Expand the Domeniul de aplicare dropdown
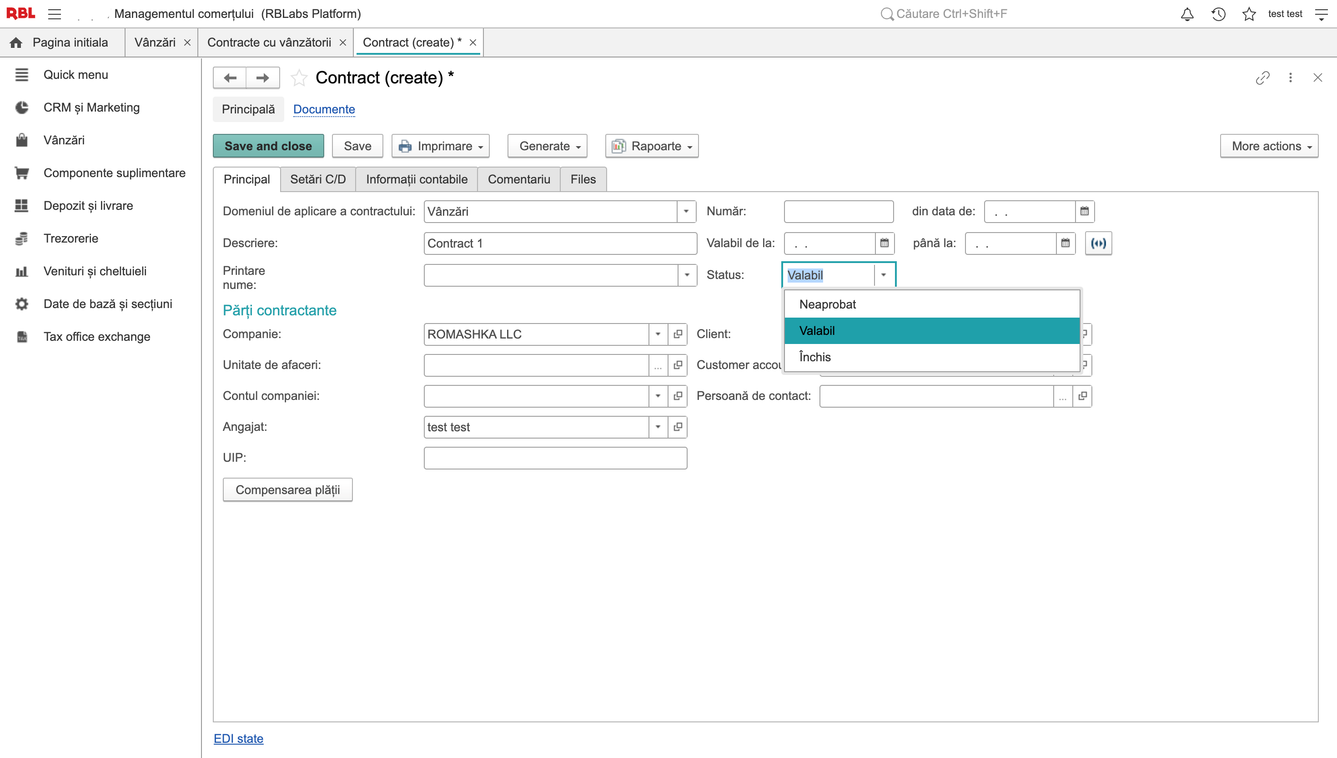 [686, 211]
